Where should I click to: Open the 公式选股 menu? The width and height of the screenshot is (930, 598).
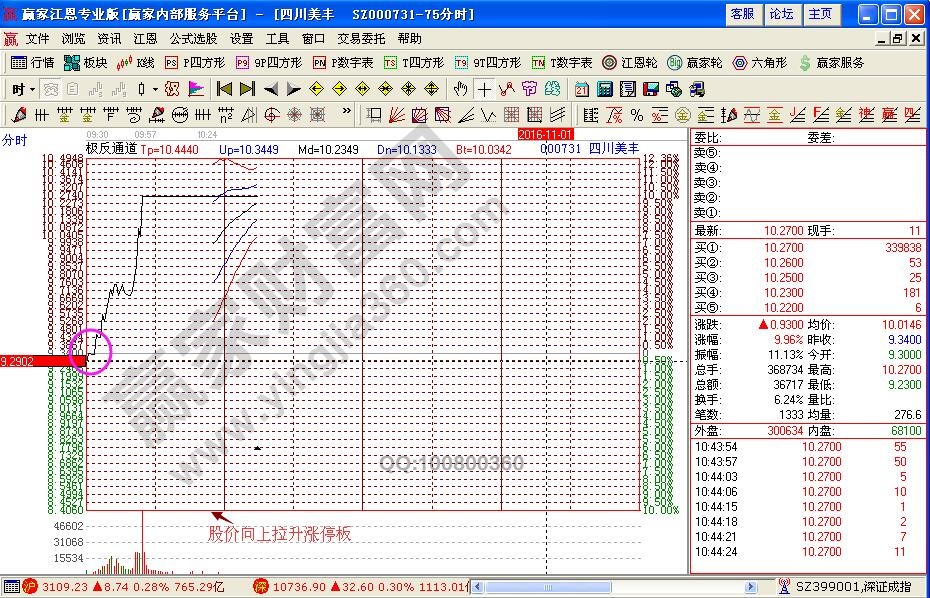[192, 38]
